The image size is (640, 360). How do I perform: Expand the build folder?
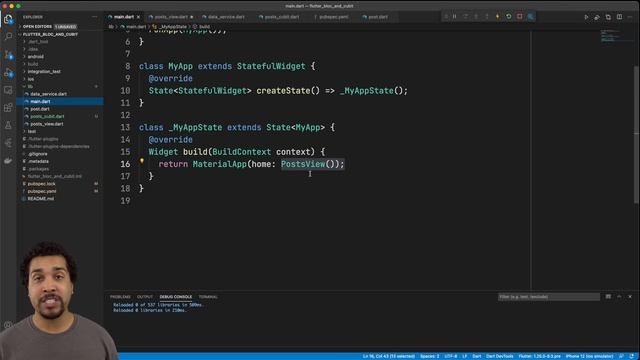click(33, 64)
